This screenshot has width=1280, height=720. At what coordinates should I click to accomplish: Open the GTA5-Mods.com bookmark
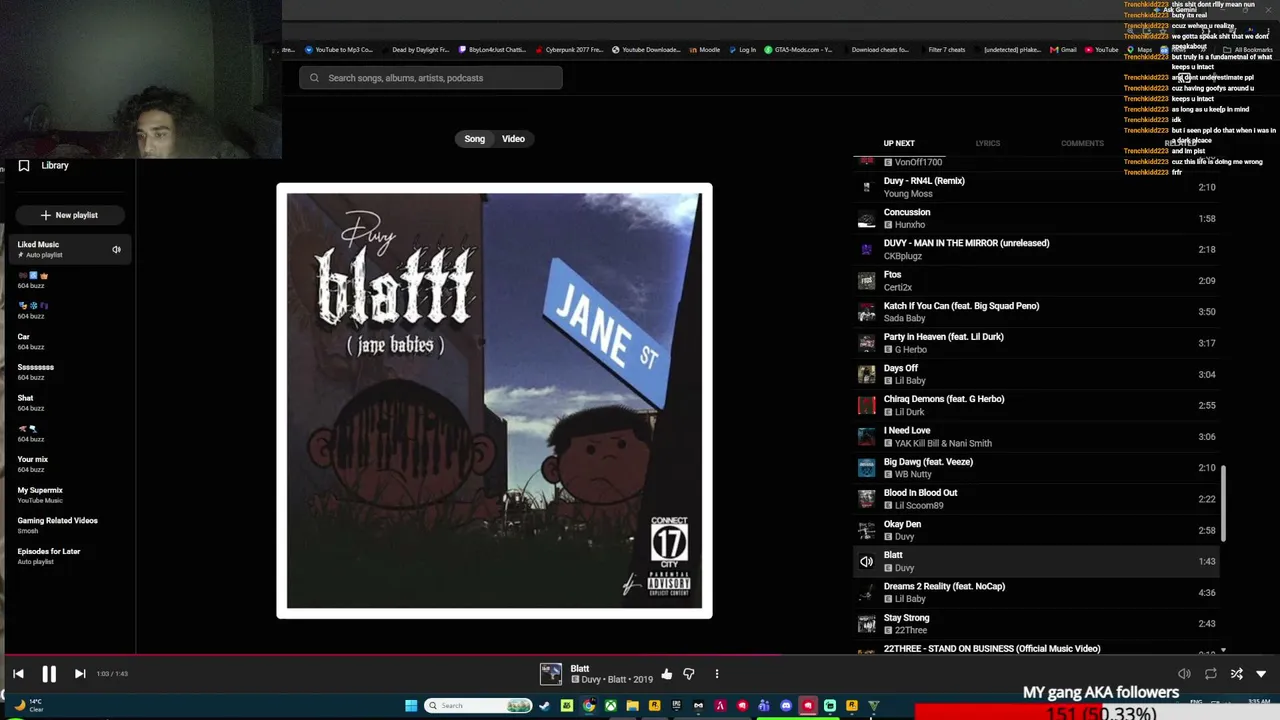click(x=799, y=50)
